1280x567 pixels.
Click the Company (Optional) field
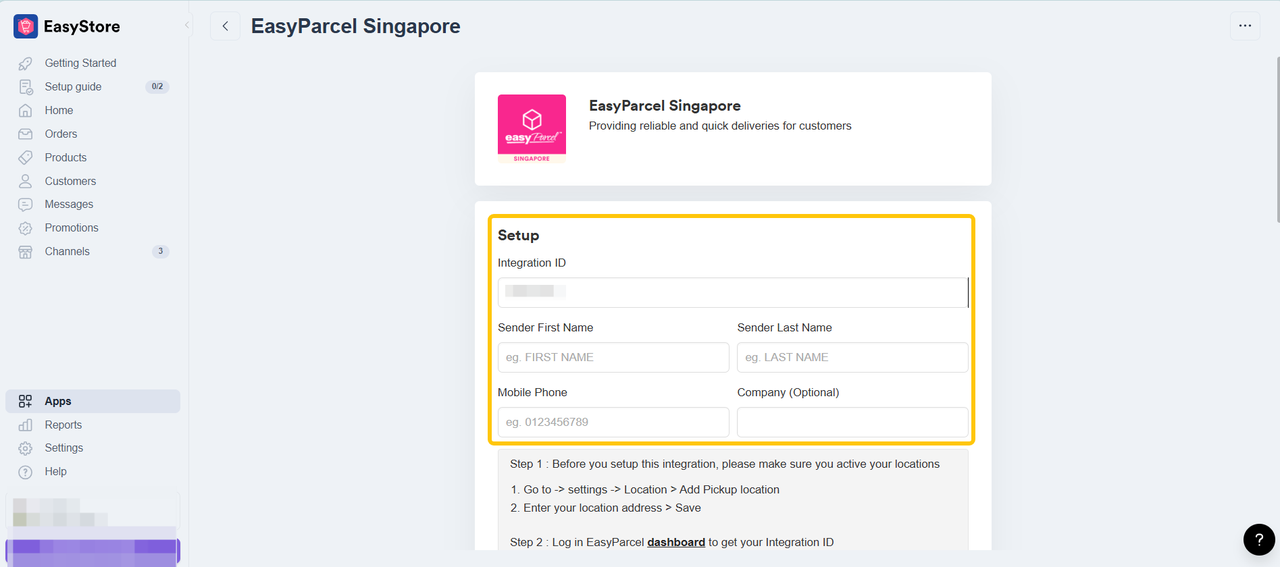click(853, 422)
